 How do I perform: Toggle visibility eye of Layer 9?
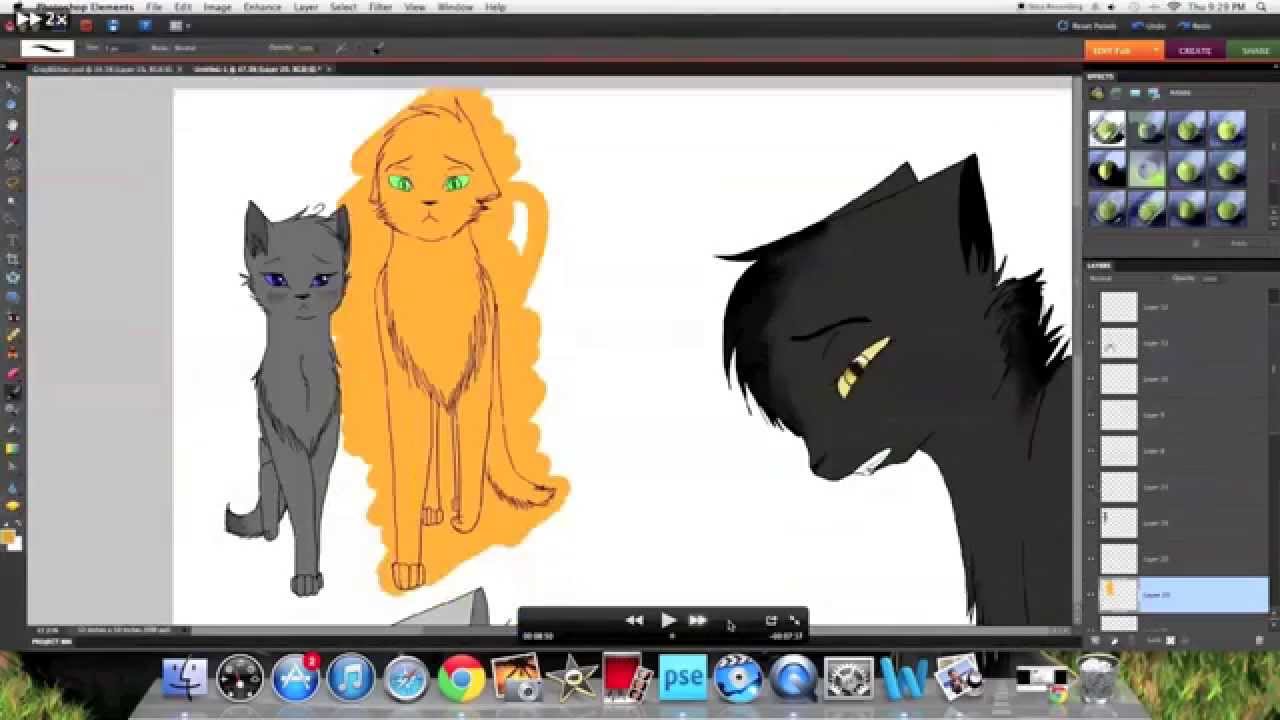(x=1091, y=415)
